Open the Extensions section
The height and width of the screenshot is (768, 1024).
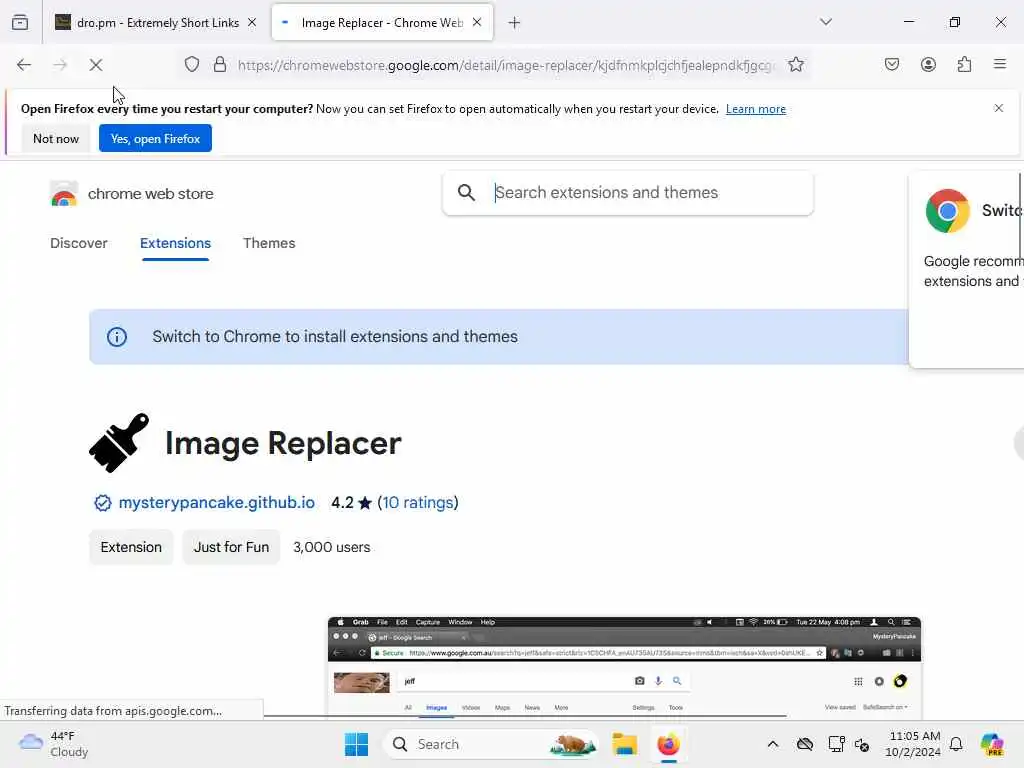click(x=175, y=244)
